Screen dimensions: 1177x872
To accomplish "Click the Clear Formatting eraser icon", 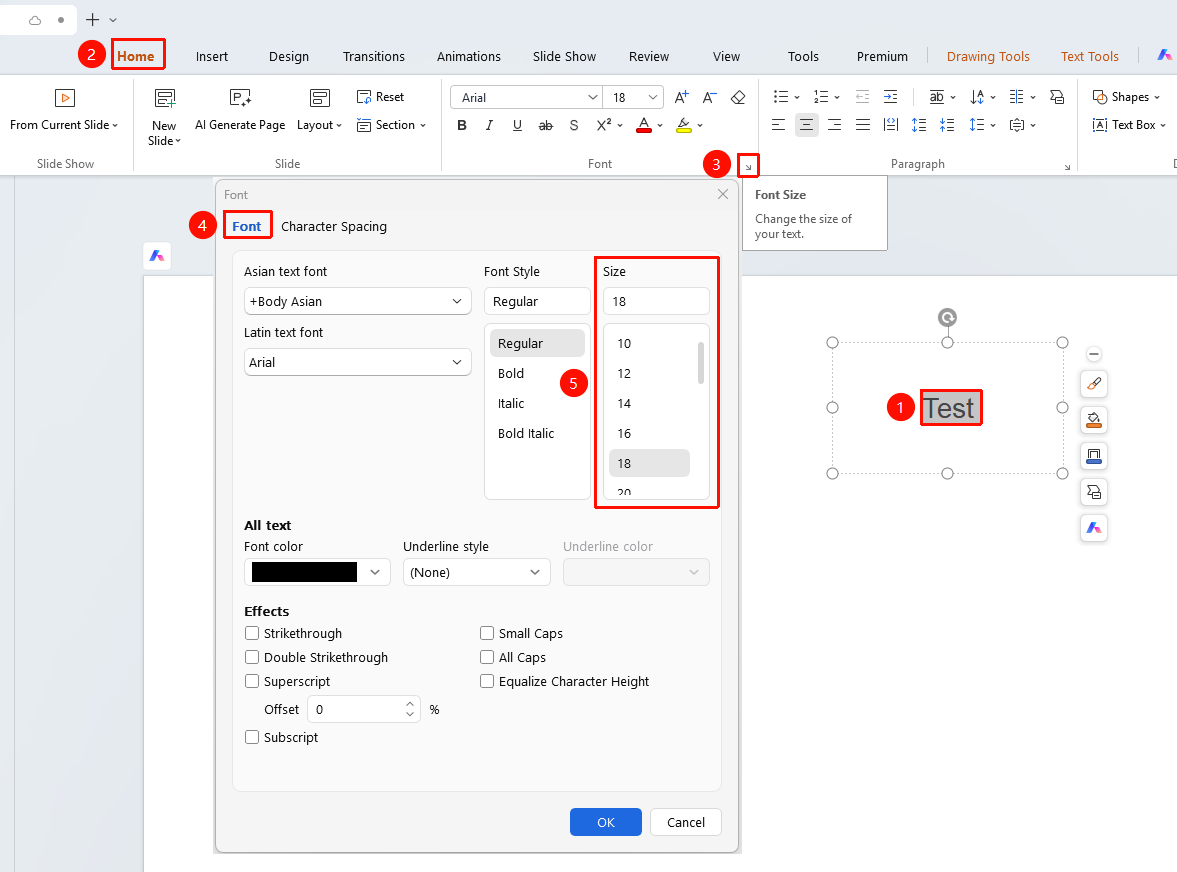I will (738, 98).
